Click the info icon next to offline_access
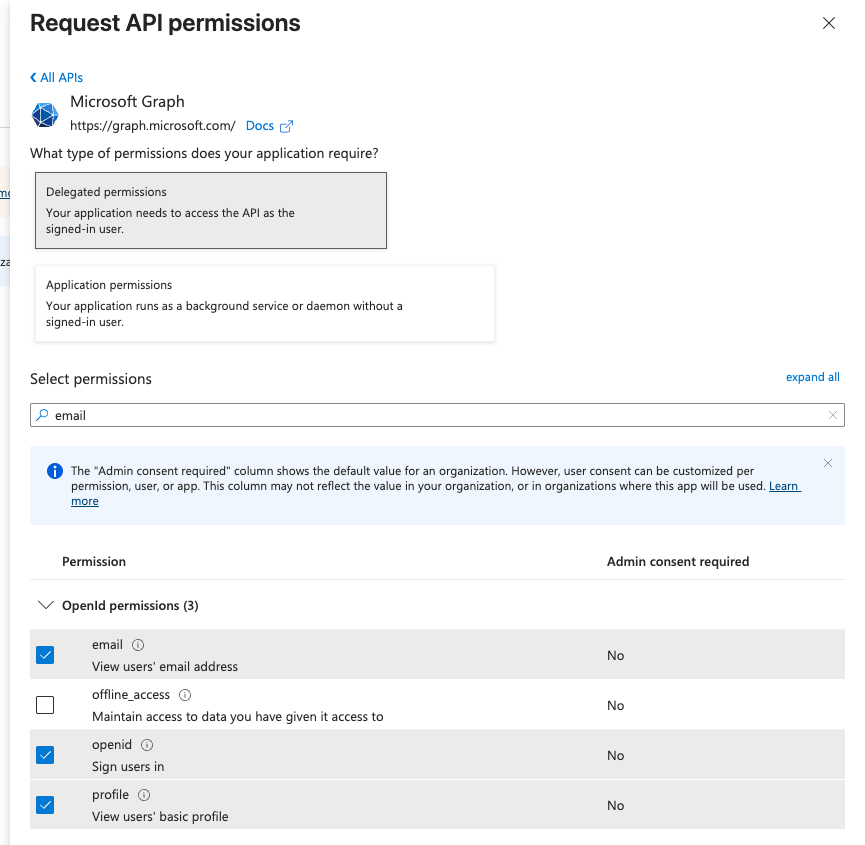 tap(185, 695)
